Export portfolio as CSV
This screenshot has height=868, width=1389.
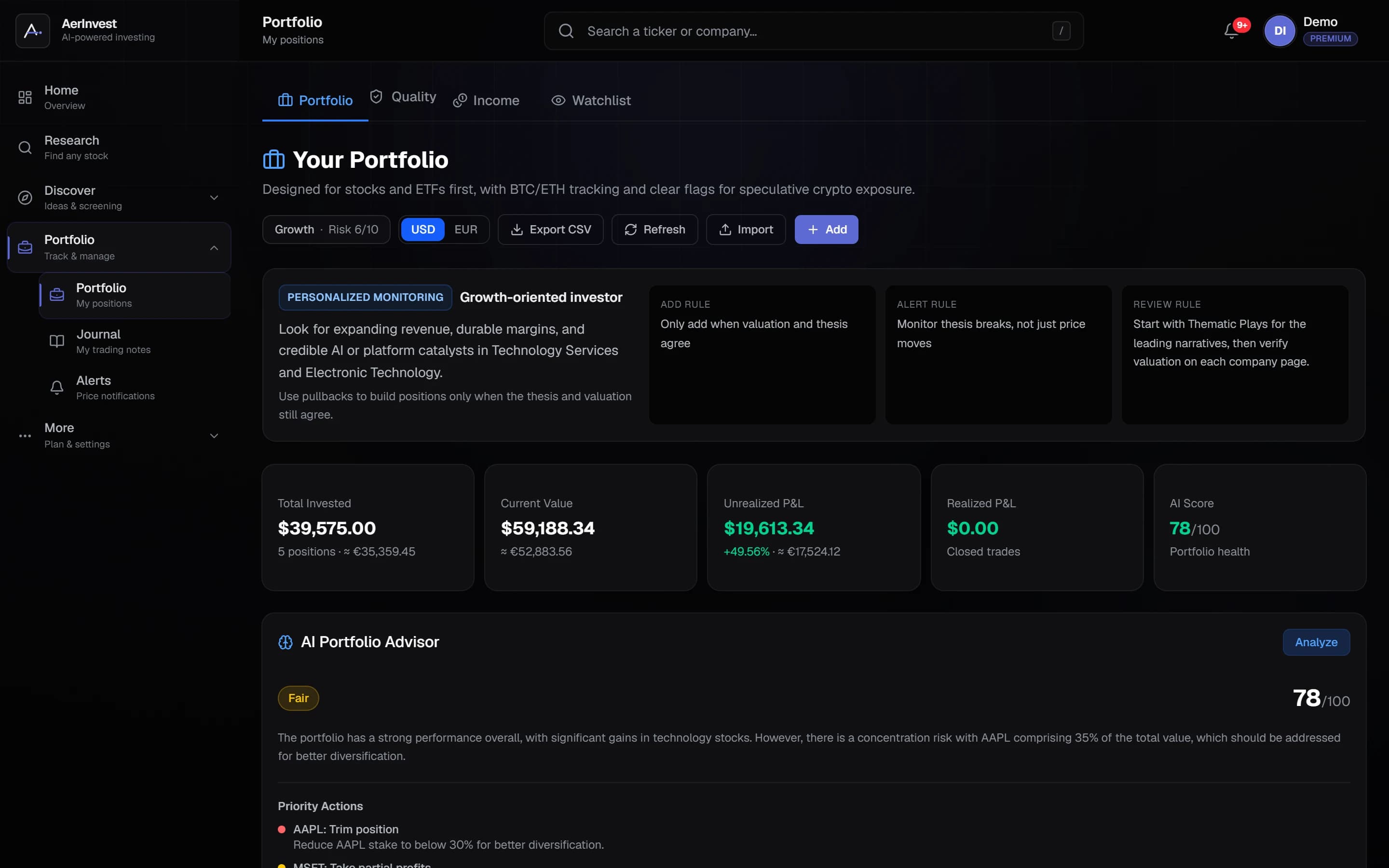click(550, 230)
